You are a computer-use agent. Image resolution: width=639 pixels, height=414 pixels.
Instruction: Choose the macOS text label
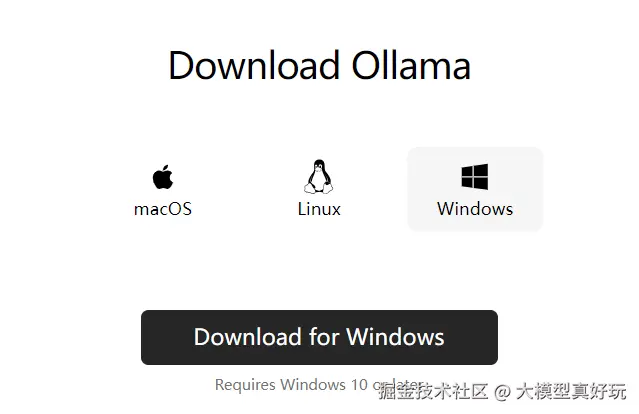coord(163,209)
